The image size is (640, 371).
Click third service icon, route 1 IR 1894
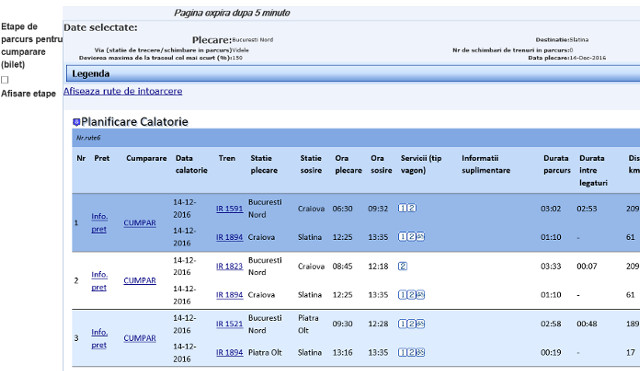[420, 237]
